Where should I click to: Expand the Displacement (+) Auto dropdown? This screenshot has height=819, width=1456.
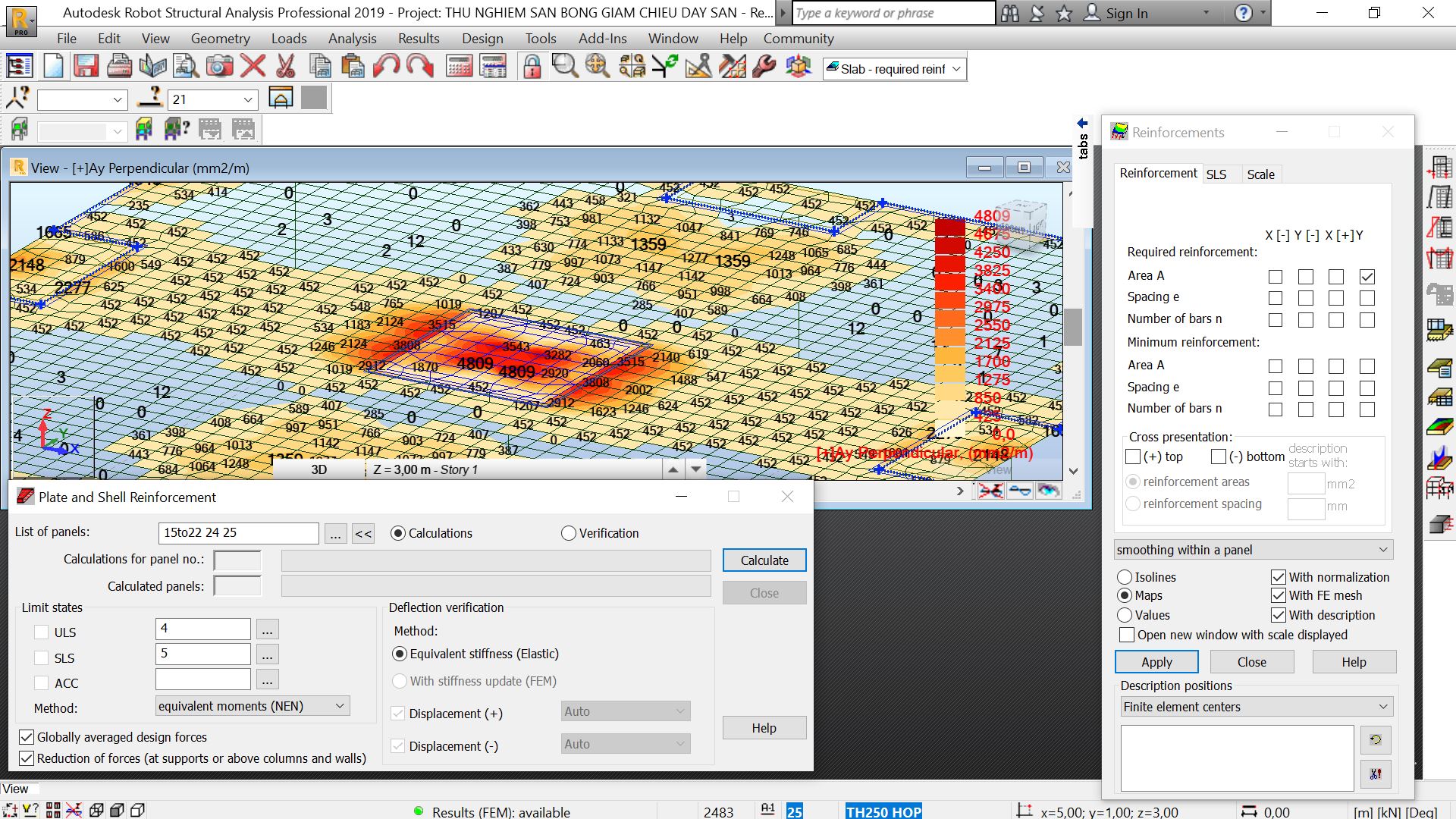626,711
